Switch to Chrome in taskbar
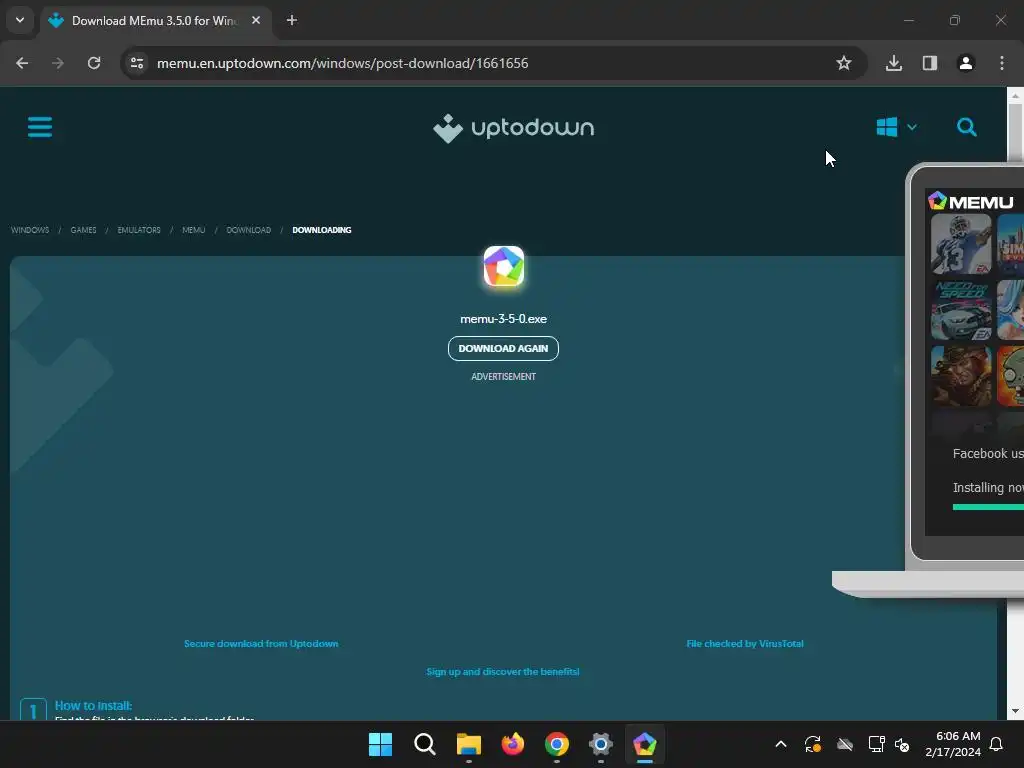Viewport: 1024px width, 768px height. tap(556, 744)
